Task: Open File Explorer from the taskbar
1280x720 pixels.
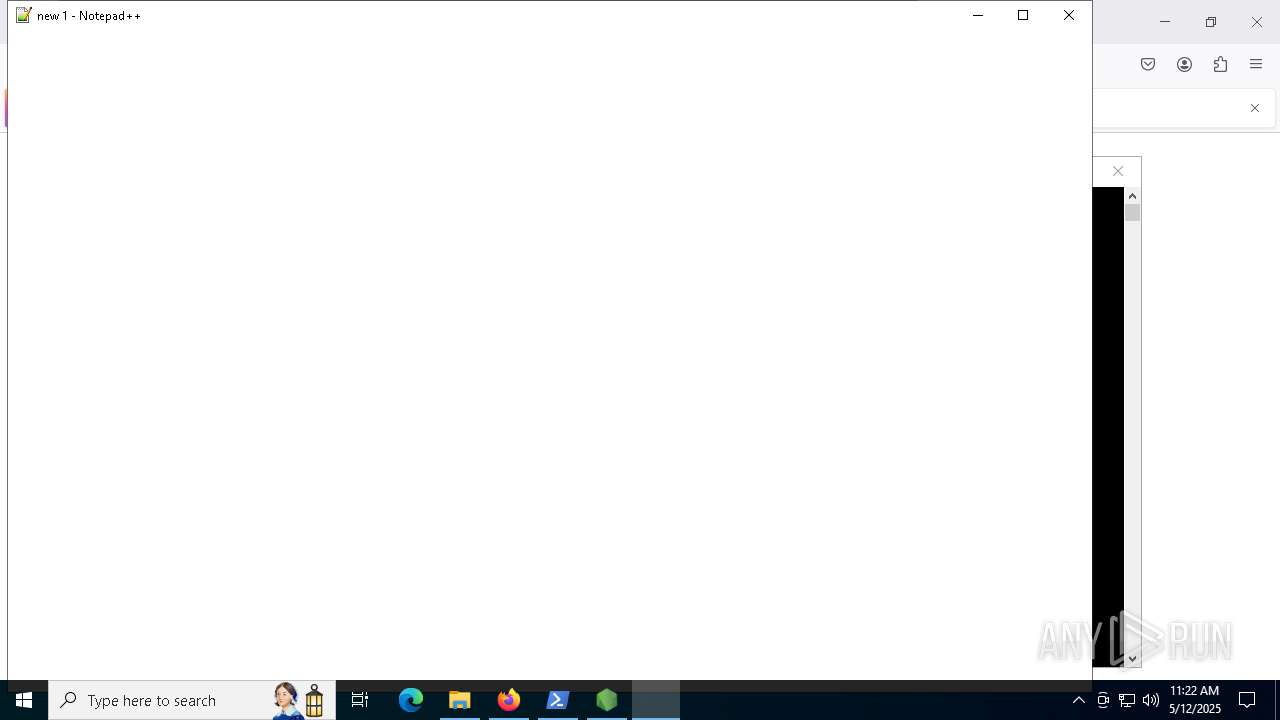Action: (x=460, y=700)
